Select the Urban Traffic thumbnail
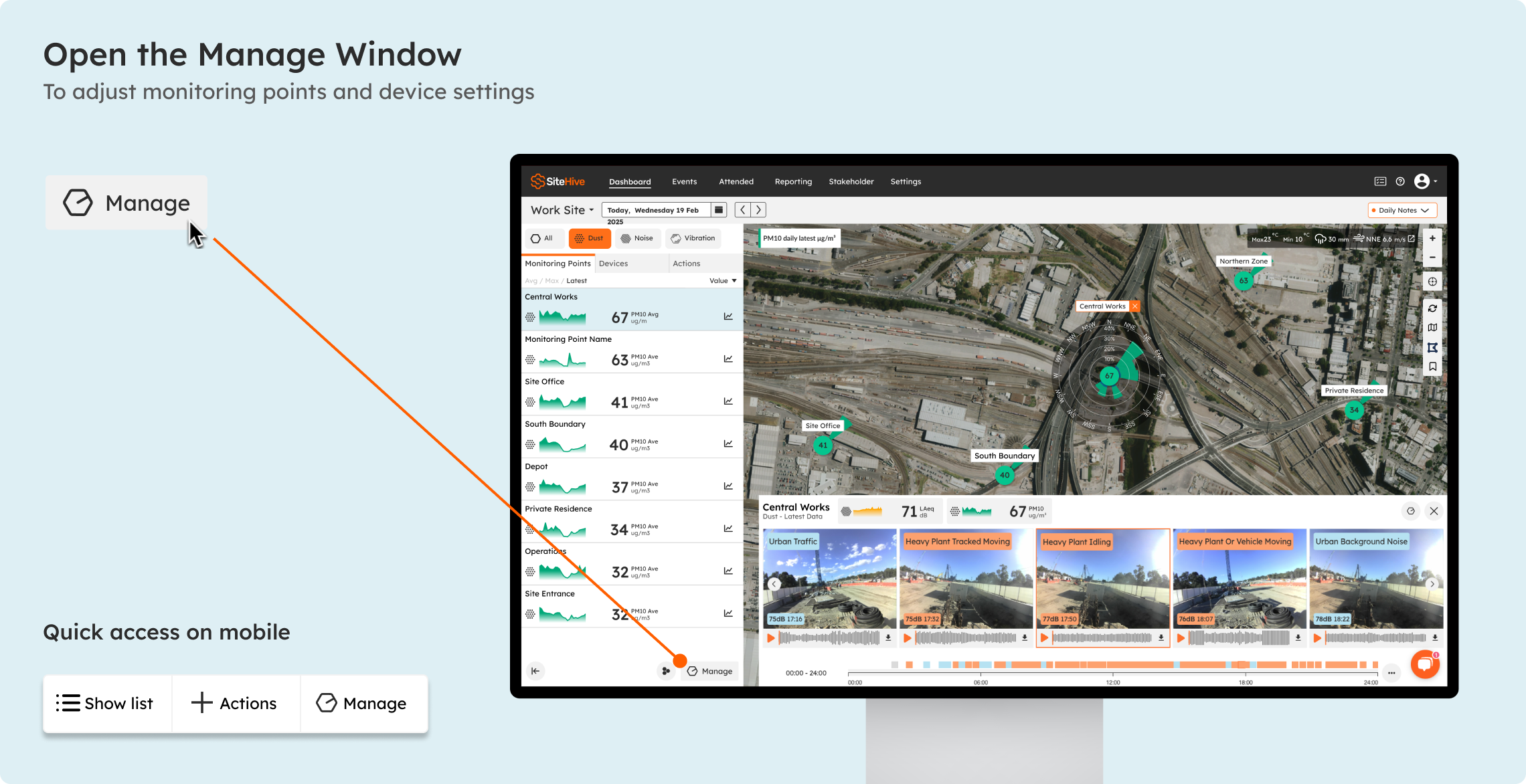Image resolution: width=1526 pixels, height=784 pixels. (829, 579)
